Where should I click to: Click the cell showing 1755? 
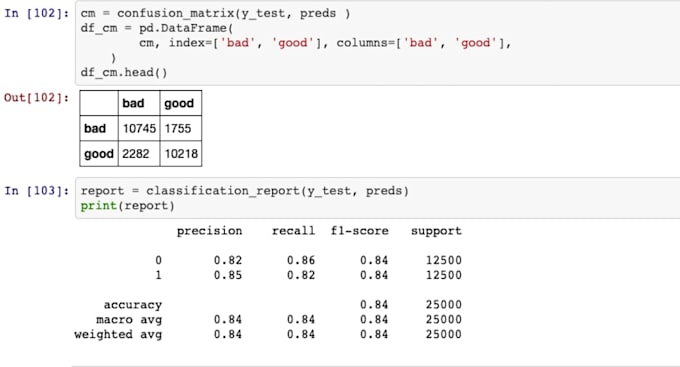pos(180,128)
